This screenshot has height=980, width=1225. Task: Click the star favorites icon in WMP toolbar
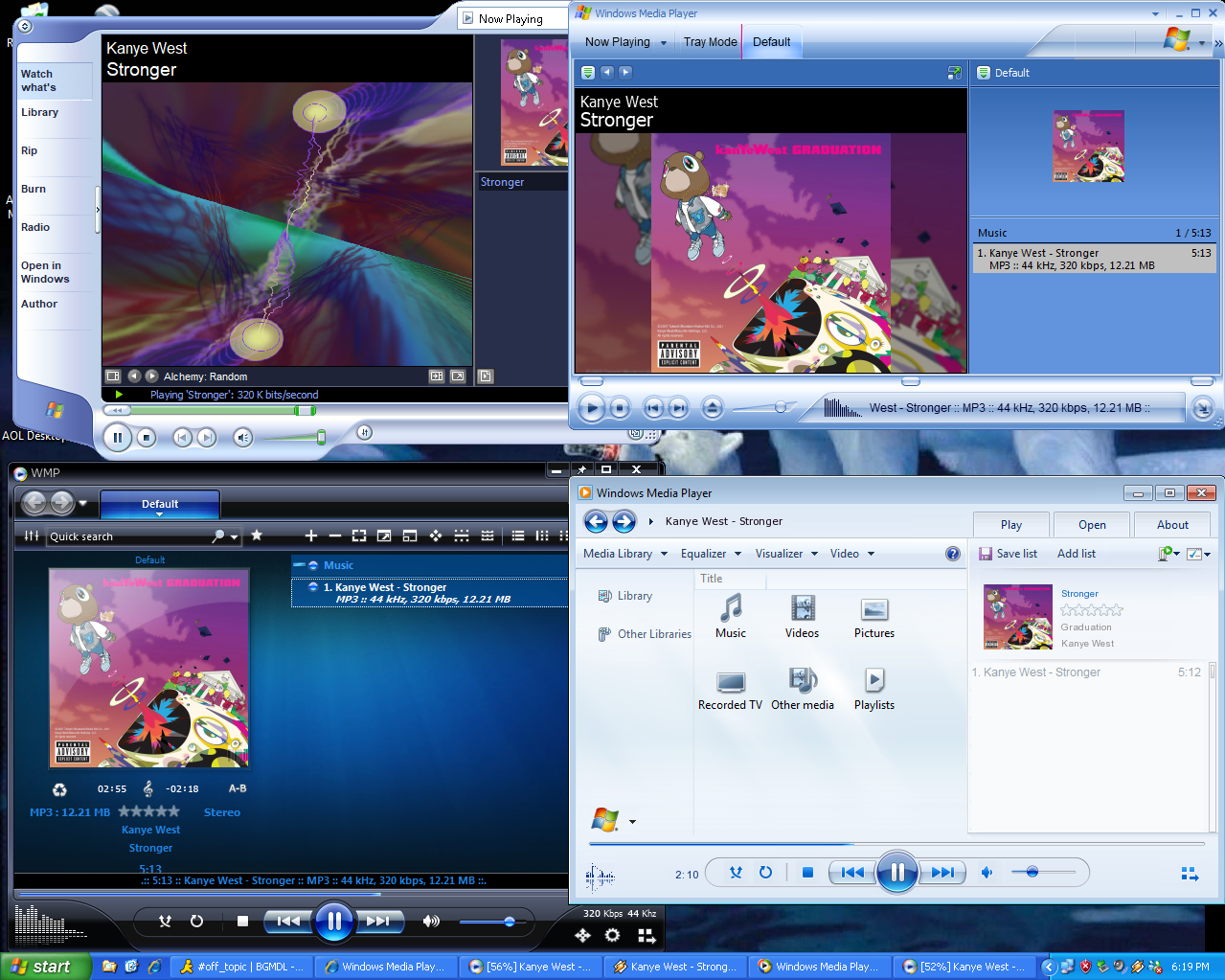pos(257,536)
